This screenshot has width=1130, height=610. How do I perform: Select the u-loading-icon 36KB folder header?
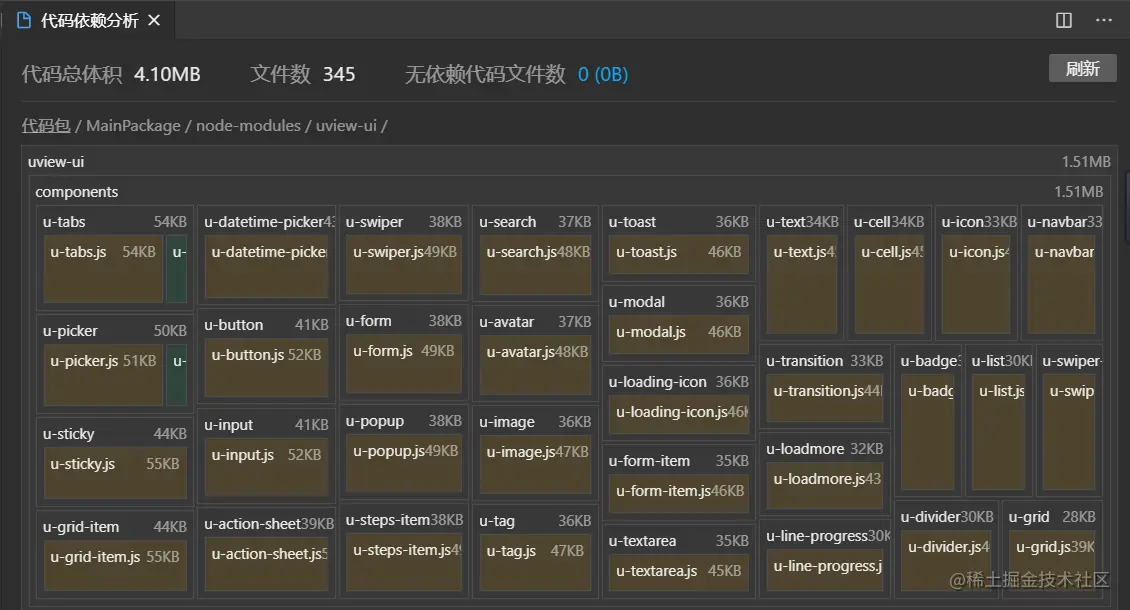(678, 381)
